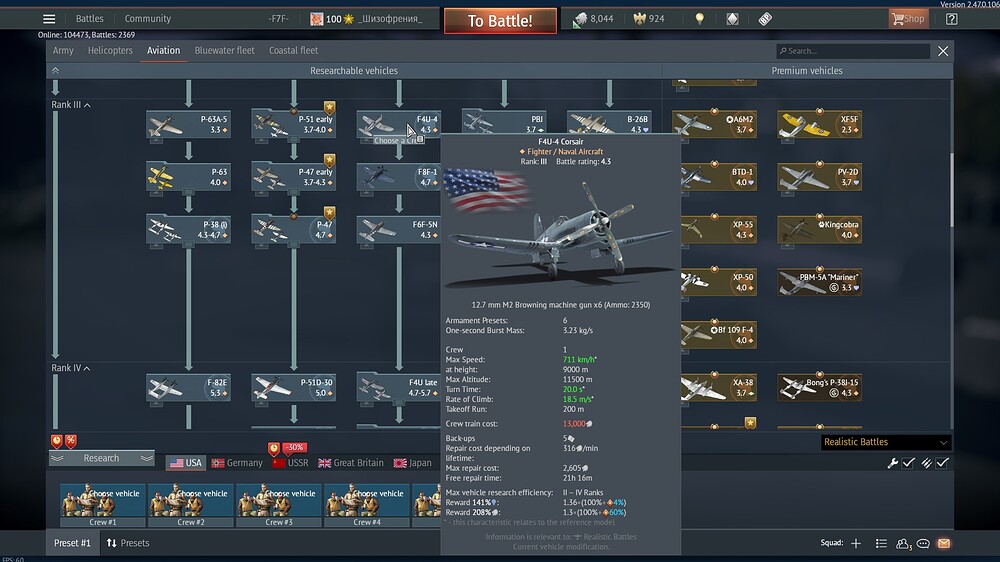Open the Realistic Battles mode dropdown
The image size is (1000, 562).
(885, 442)
